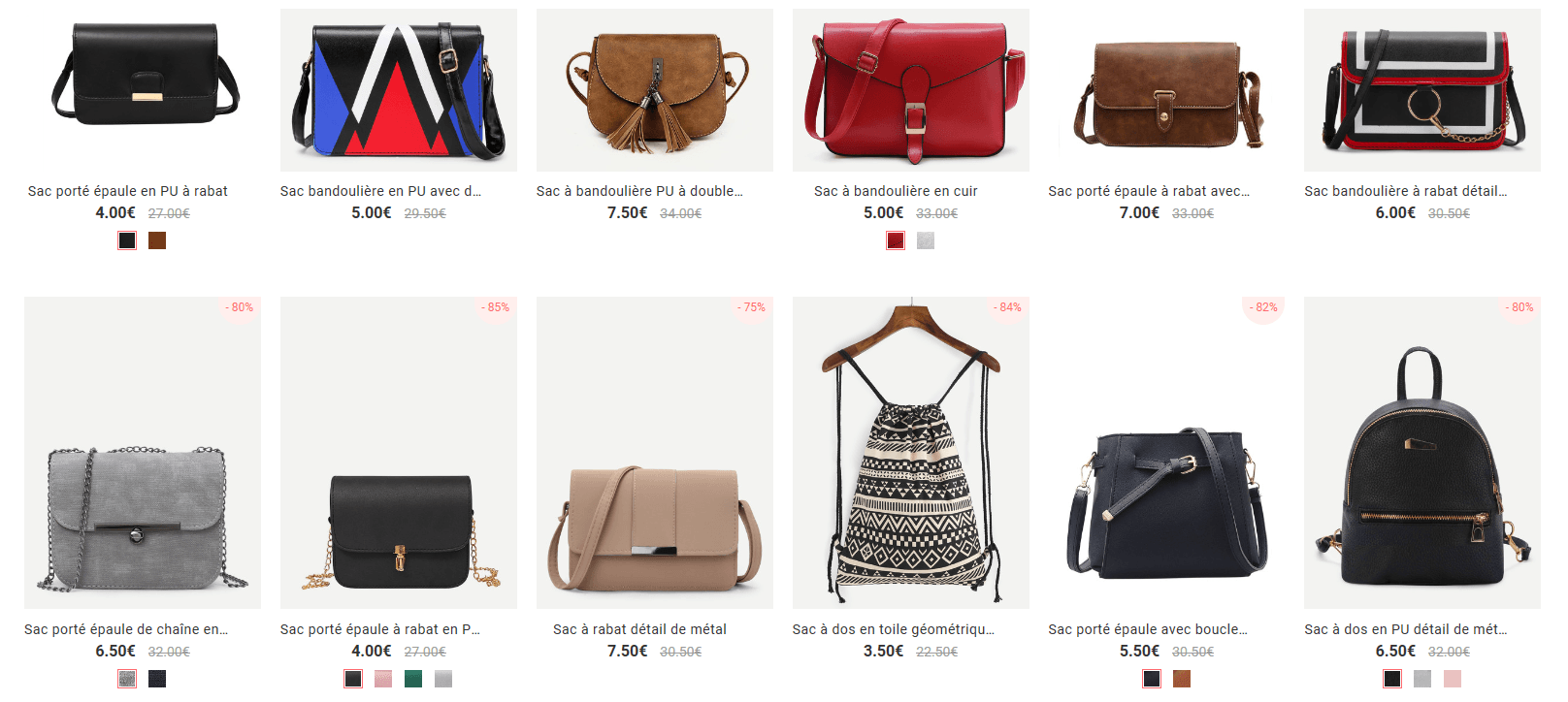Choose brown swatch under Sac porté épaule avec boucle
Screen dimensions: 1568x702
click(x=1182, y=679)
